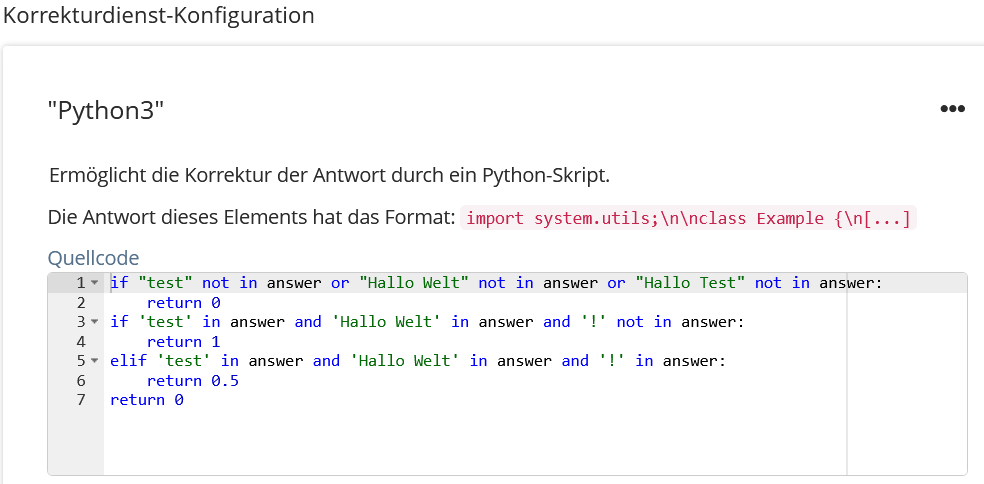Click the Quellcode label
This screenshot has height=484, width=984.
point(94,258)
